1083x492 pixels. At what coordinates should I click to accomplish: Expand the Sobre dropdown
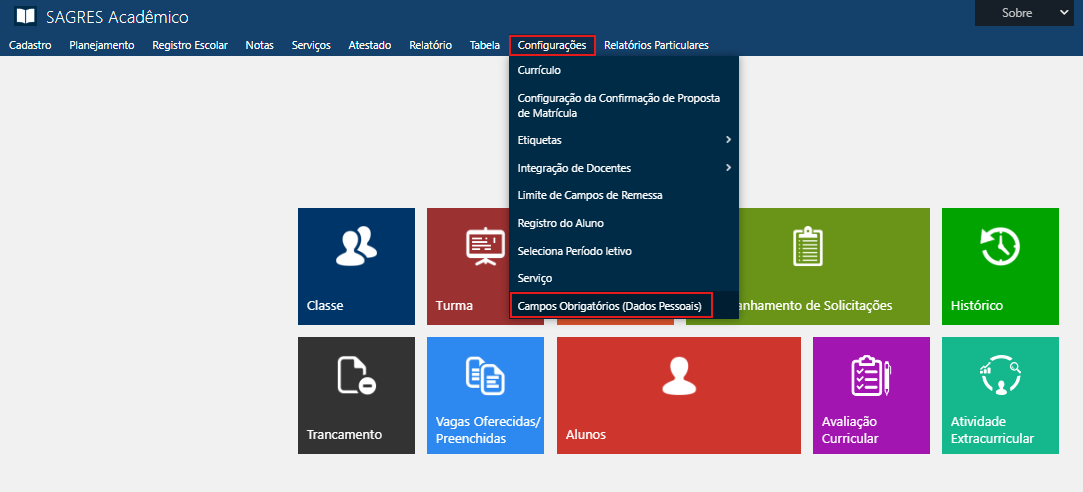coord(1028,13)
